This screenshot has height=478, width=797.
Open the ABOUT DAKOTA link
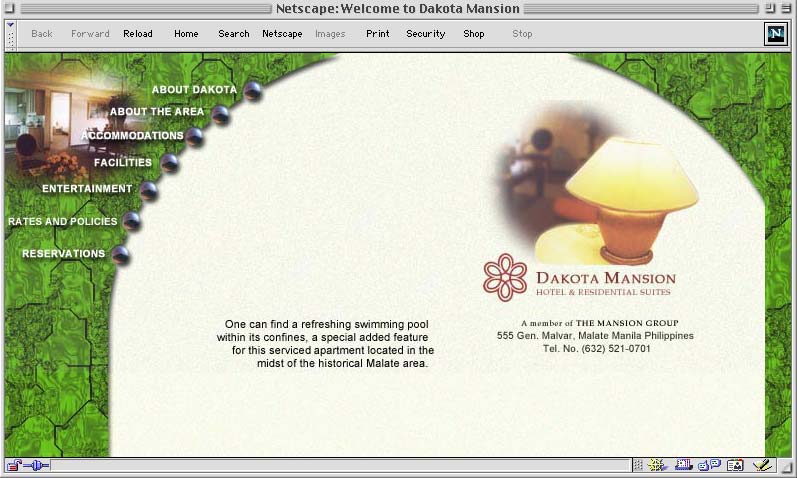(194, 89)
